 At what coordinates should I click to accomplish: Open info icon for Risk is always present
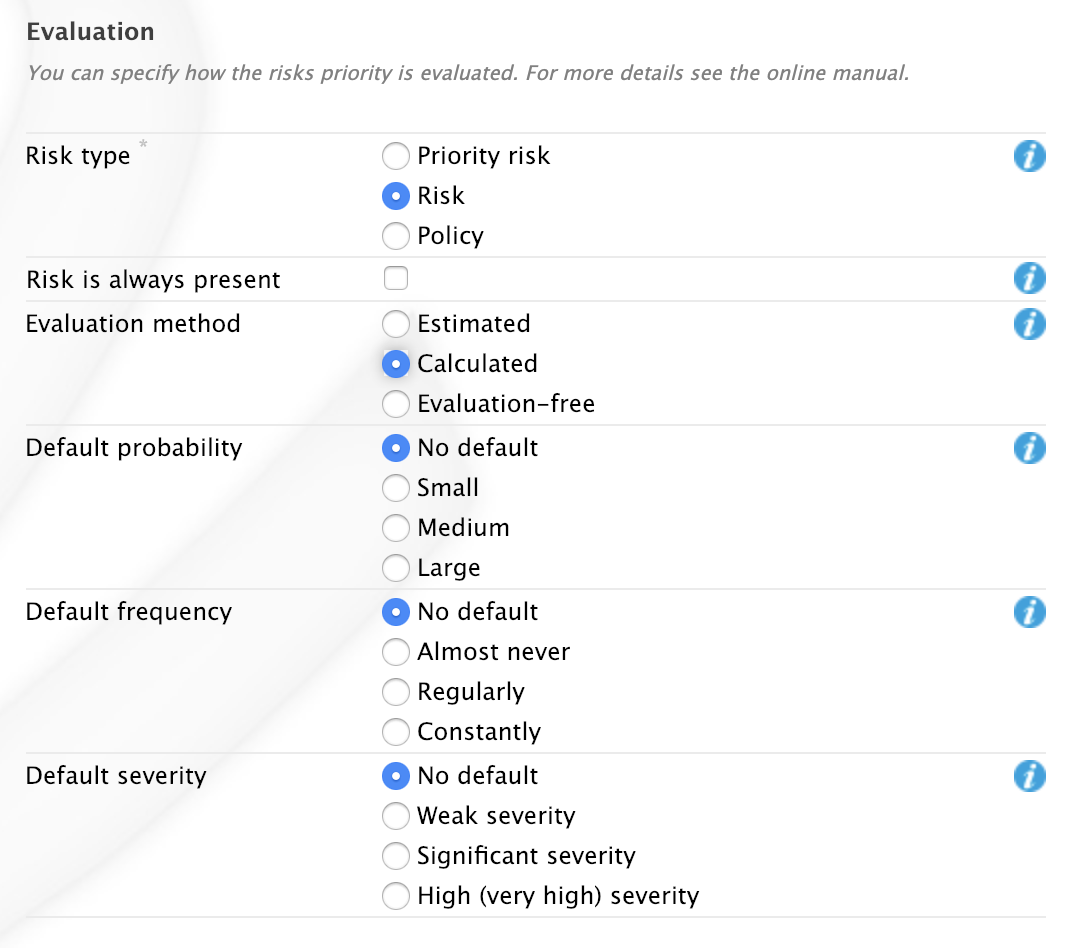click(1029, 279)
